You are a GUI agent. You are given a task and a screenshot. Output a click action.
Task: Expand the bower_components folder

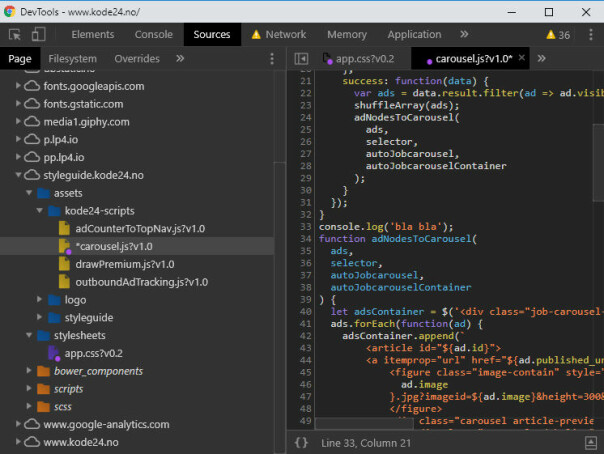pyautogui.click(x=29, y=370)
